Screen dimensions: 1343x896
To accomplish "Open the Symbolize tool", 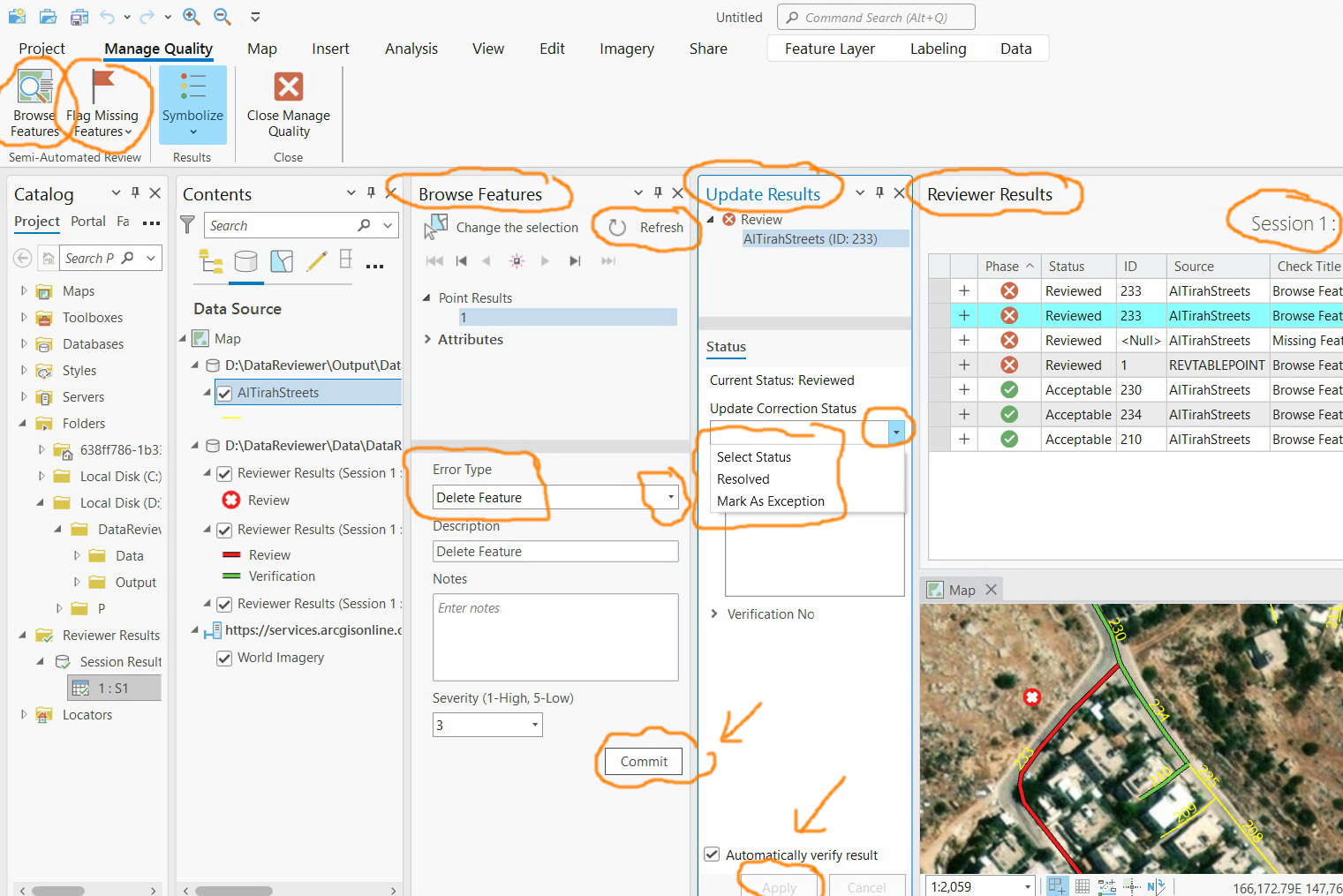I will [x=192, y=103].
